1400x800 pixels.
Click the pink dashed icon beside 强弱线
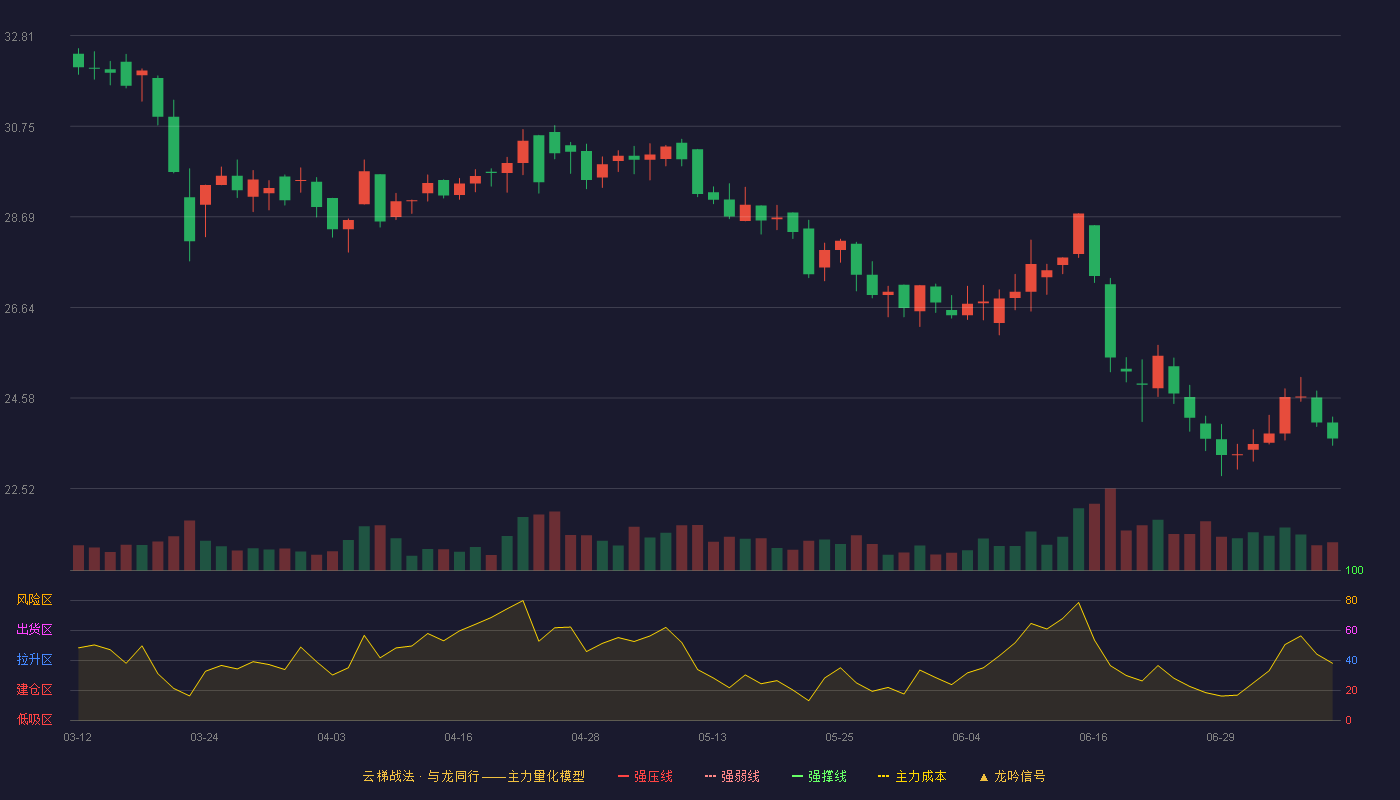[x=710, y=776]
